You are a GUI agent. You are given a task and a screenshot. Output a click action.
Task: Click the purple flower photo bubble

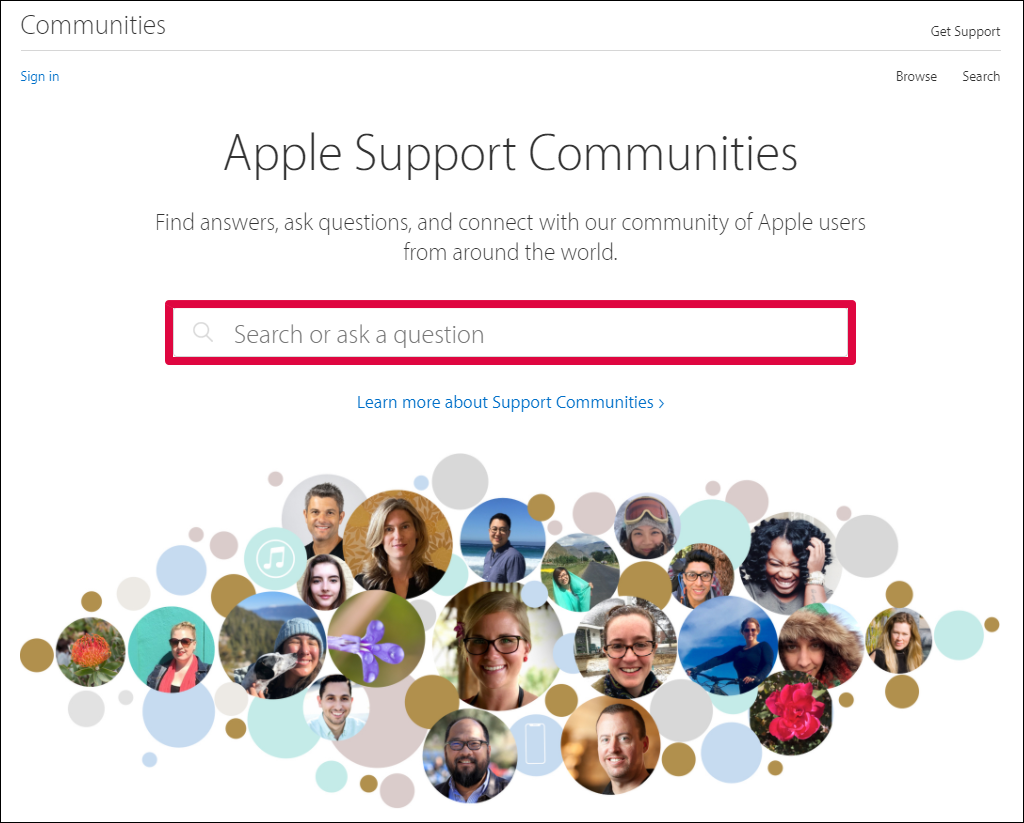pyautogui.click(x=376, y=639)
